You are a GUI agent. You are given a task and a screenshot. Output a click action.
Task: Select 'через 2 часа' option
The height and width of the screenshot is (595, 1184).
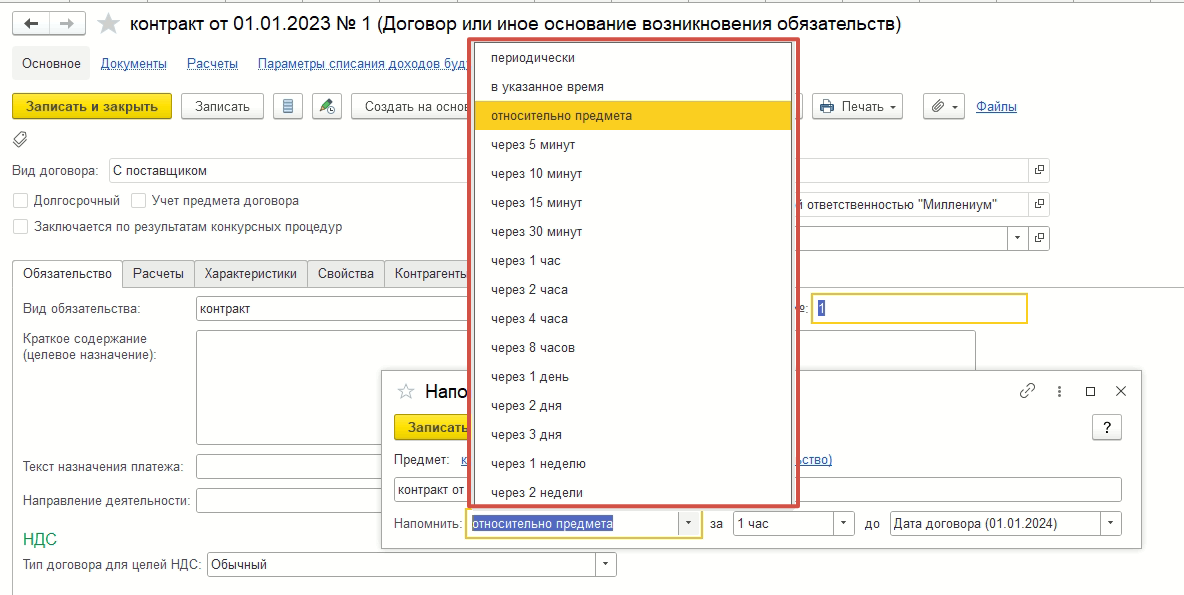(x=633, y=290)
